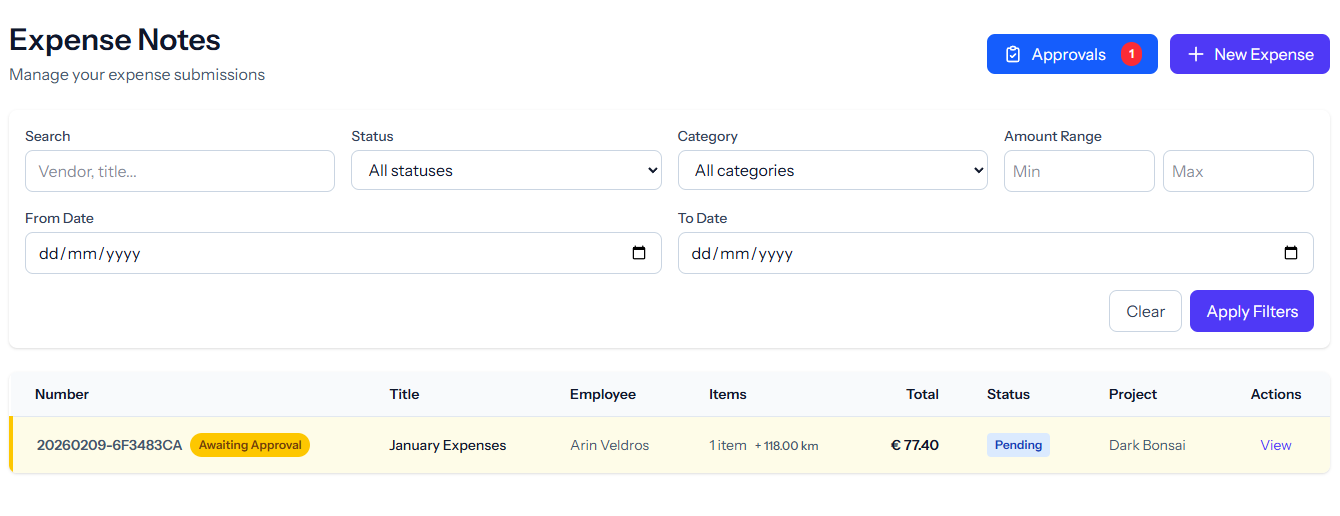Screen dimensions: 1340x516
Task: Click the clipboard icon in Approvals button
Action: [1013, 55]
